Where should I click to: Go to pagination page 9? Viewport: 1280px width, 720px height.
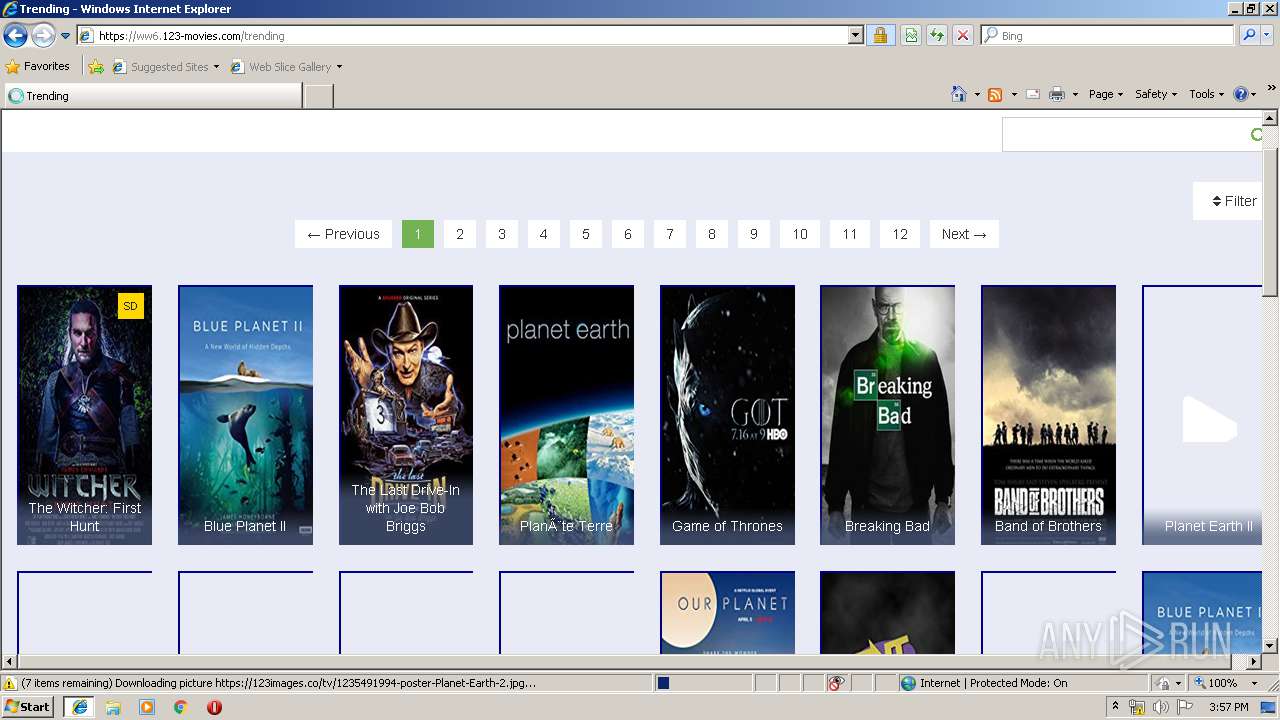(x=754, y=234)
